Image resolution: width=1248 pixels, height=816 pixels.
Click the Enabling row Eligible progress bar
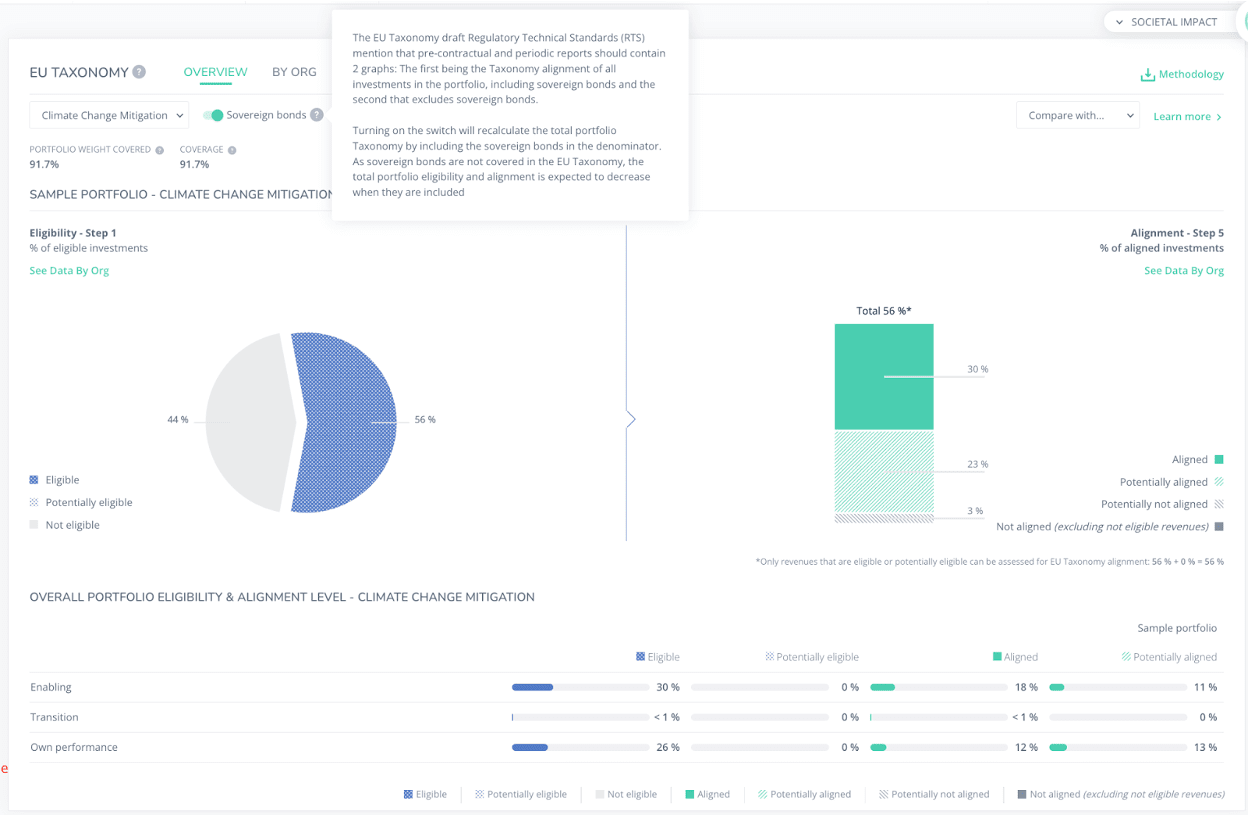click(580, 688)
